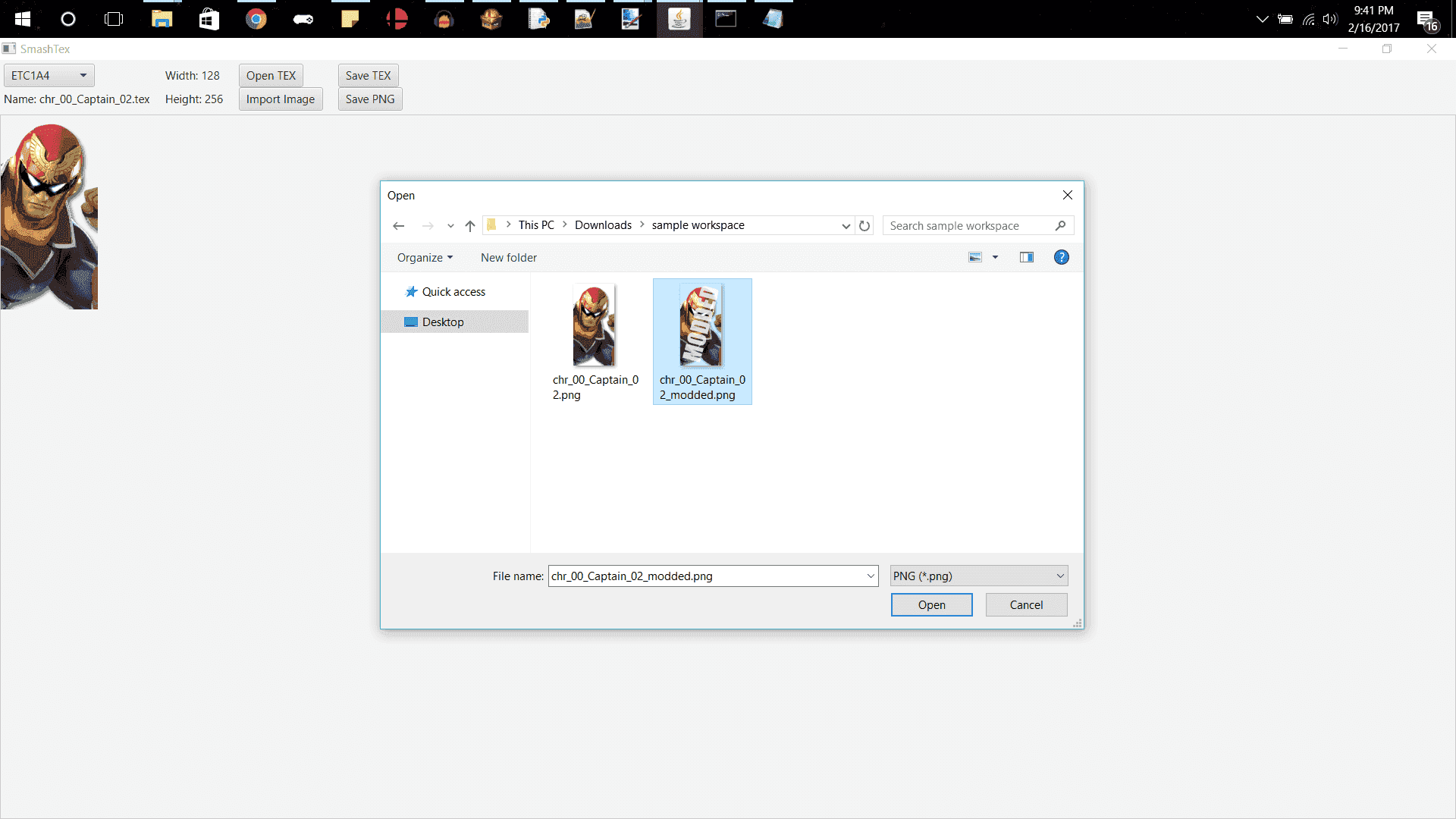Open the volume speaker icon
This screenshot has height=819, width=1456.
(x=1330, y=19)
